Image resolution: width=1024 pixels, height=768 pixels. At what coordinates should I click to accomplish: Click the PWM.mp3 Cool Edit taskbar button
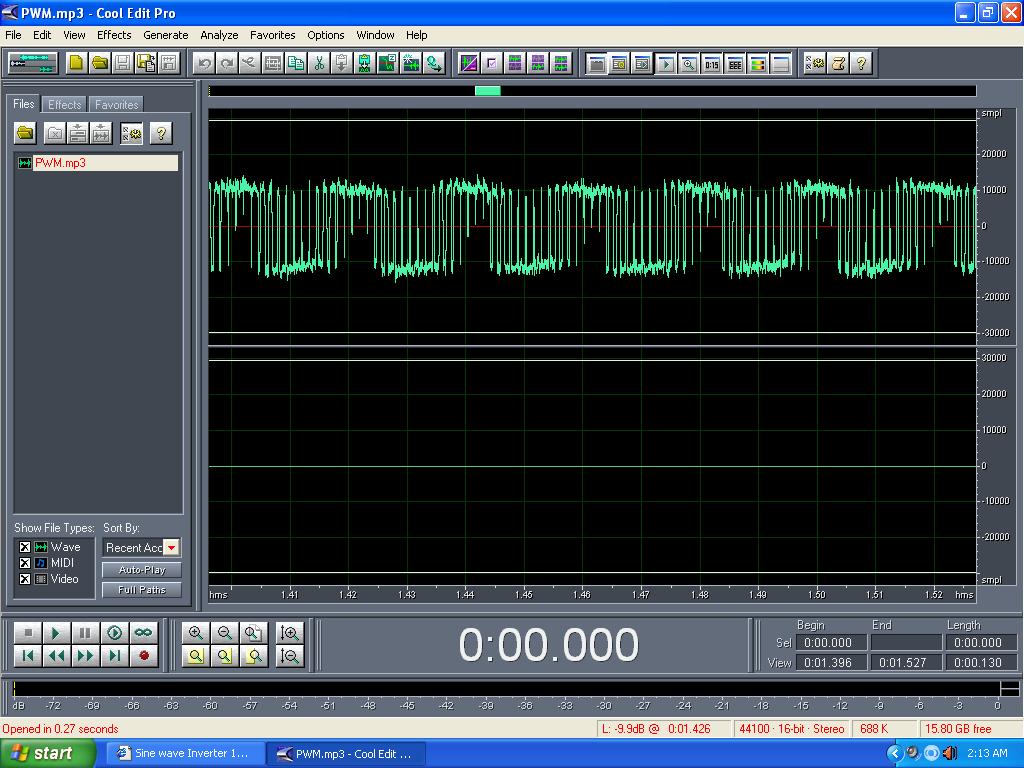tap(346, 754)
